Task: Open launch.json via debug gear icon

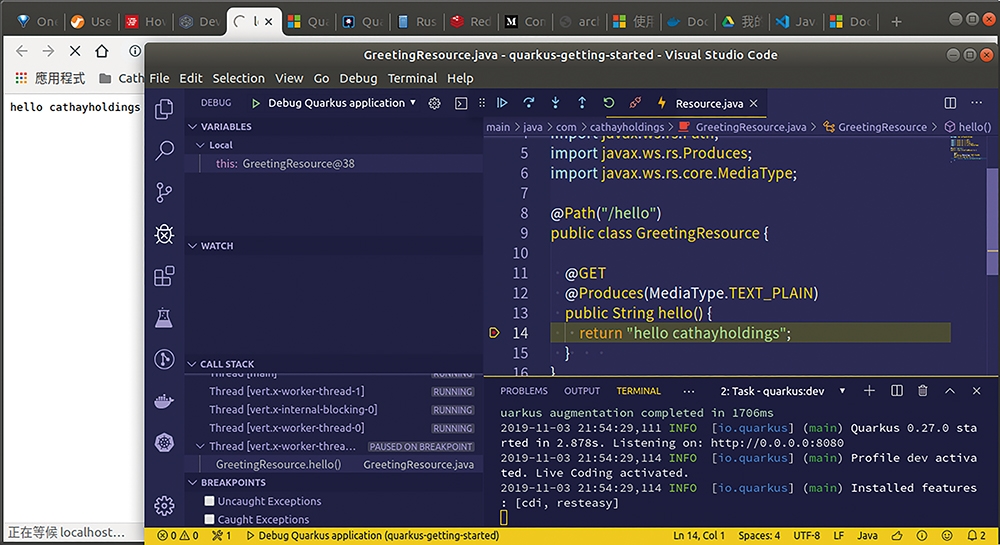Action: pos(434,103)
